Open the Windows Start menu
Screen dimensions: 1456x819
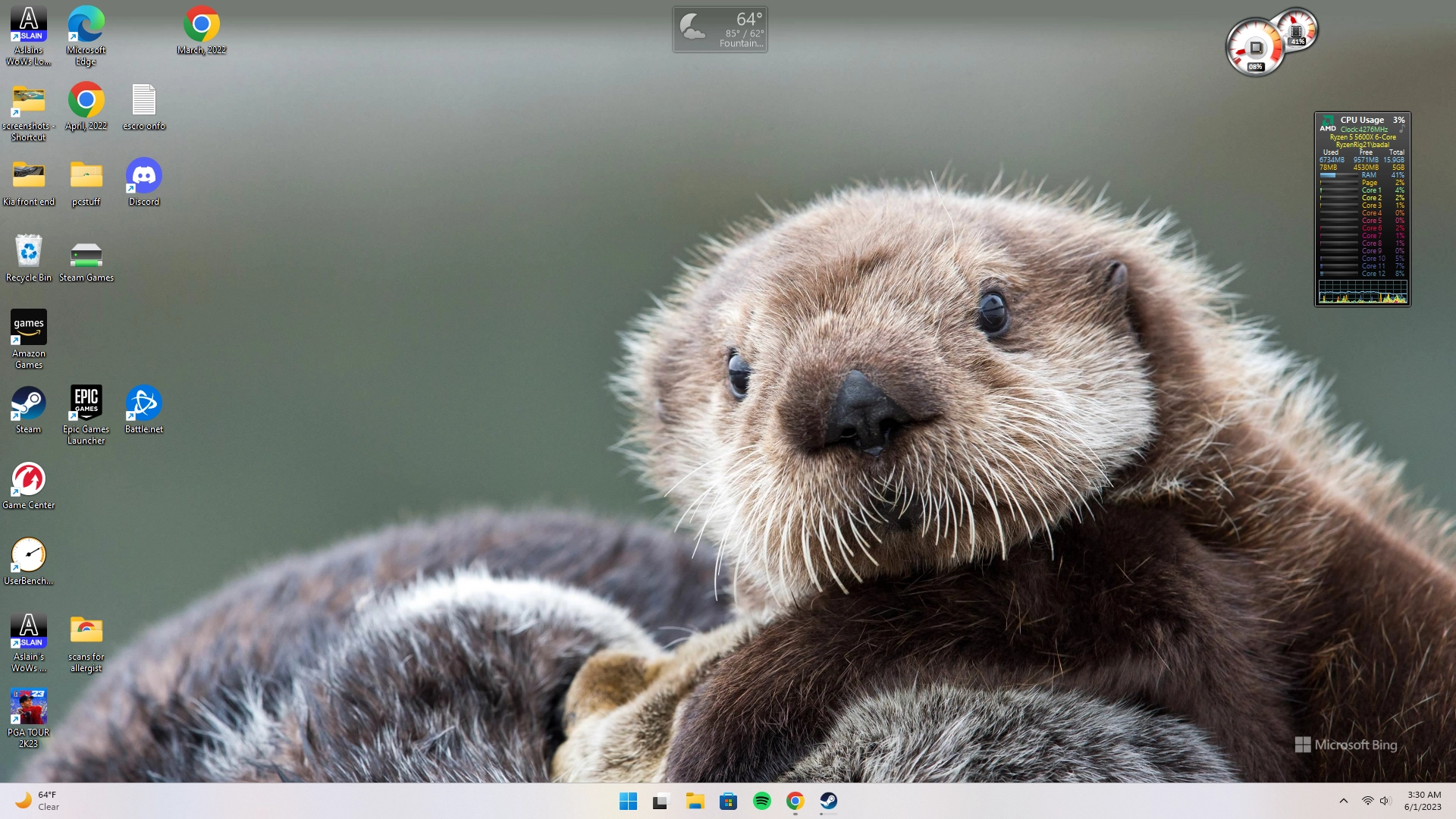(x=629, y=802)
